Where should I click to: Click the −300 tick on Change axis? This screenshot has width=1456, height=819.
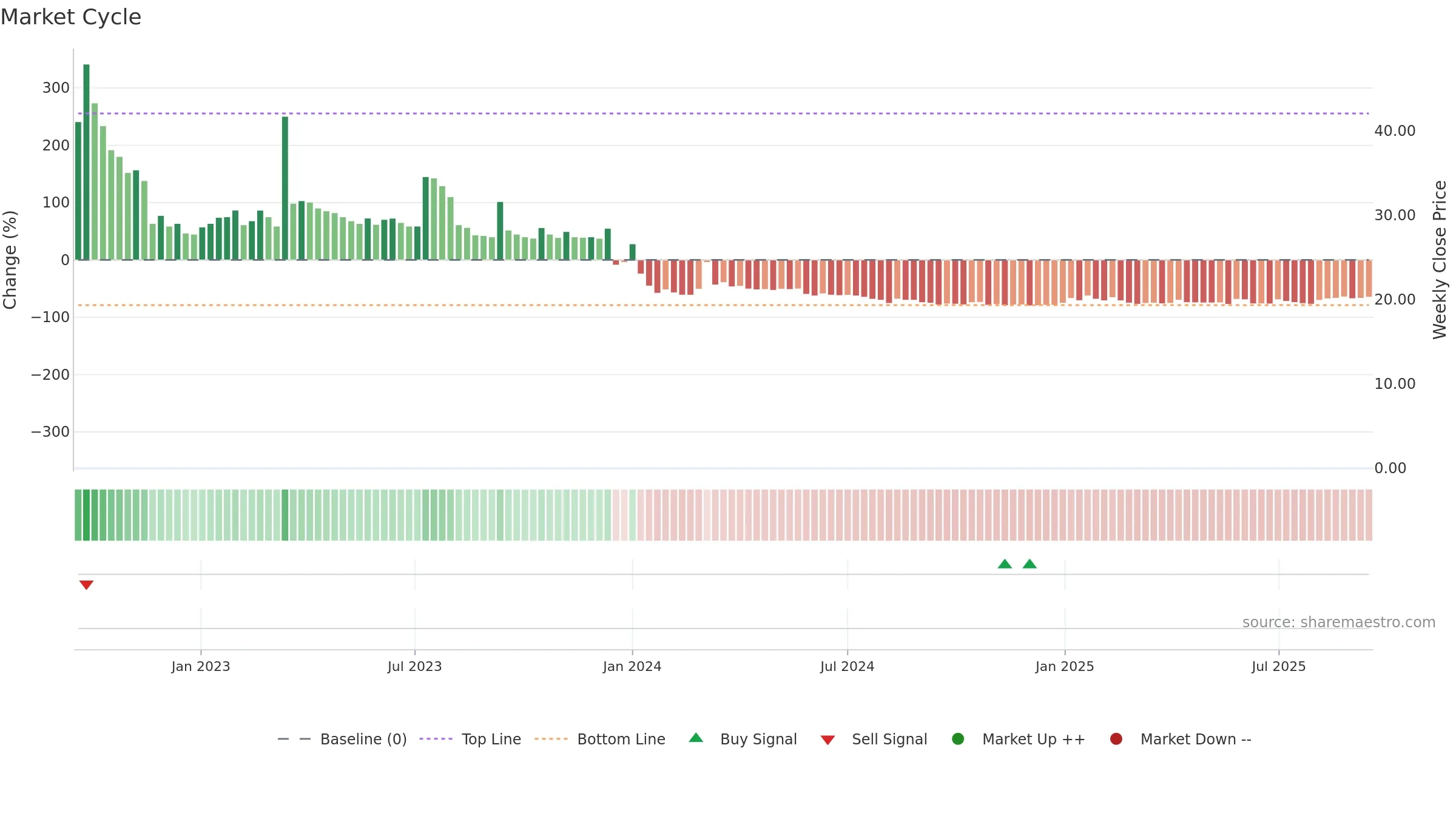(50, 432)
